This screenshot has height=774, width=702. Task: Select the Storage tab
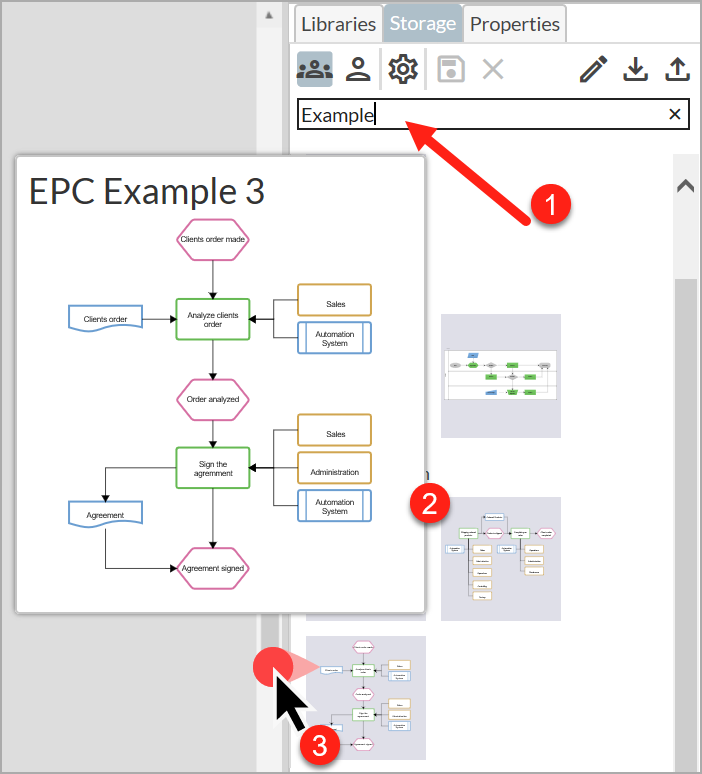coord(423,24)
